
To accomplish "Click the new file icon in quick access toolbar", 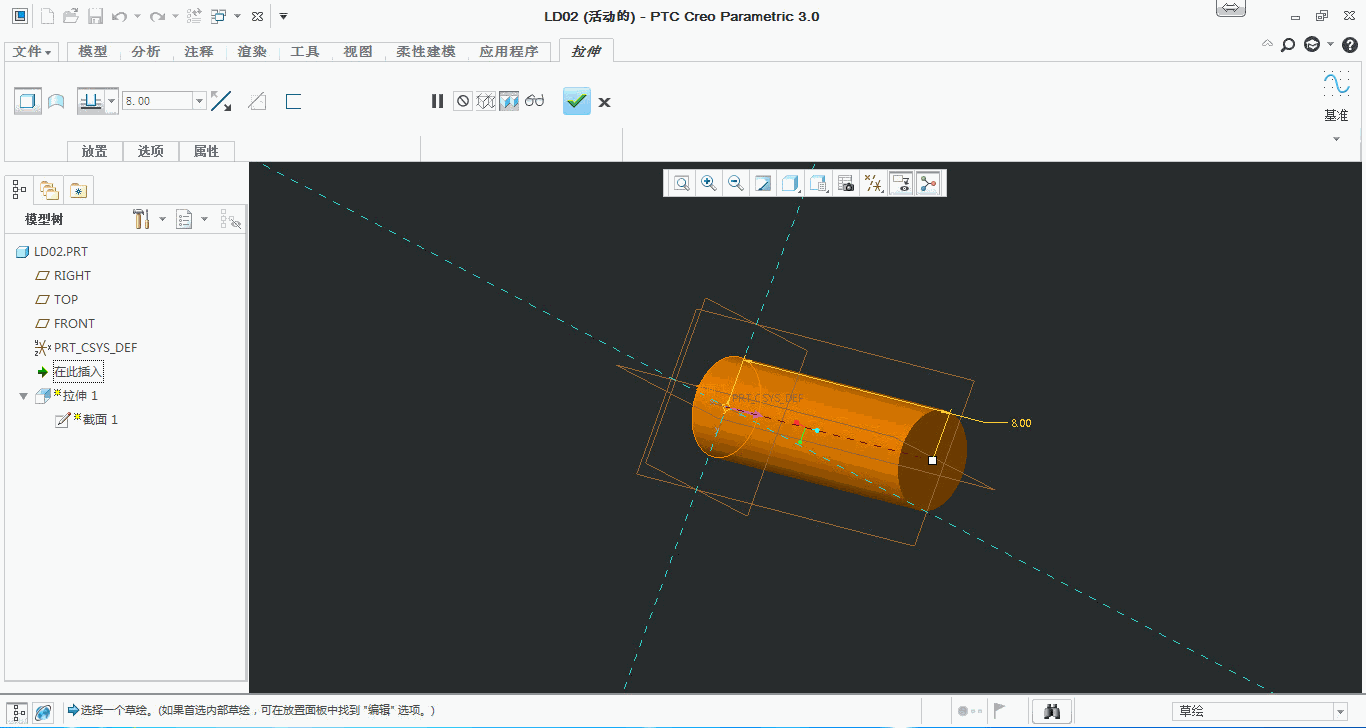I will pos(47,16).
